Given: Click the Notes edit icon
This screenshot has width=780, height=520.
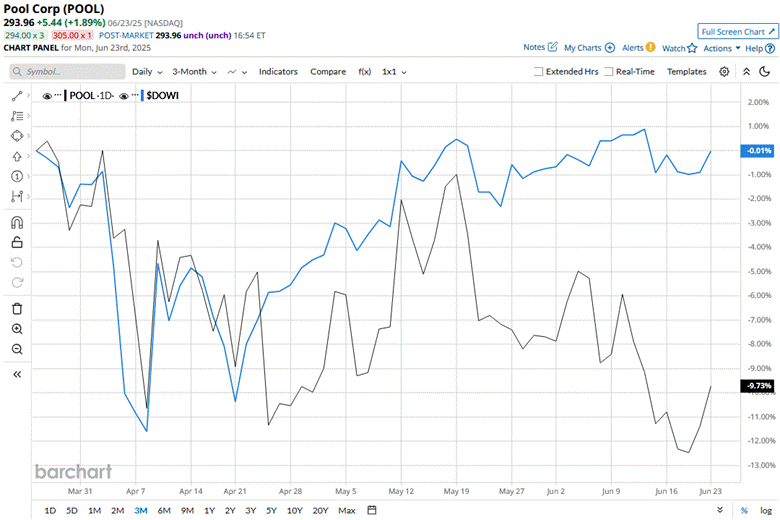Looking at the screenshot, I should click(x=553, y=47).
